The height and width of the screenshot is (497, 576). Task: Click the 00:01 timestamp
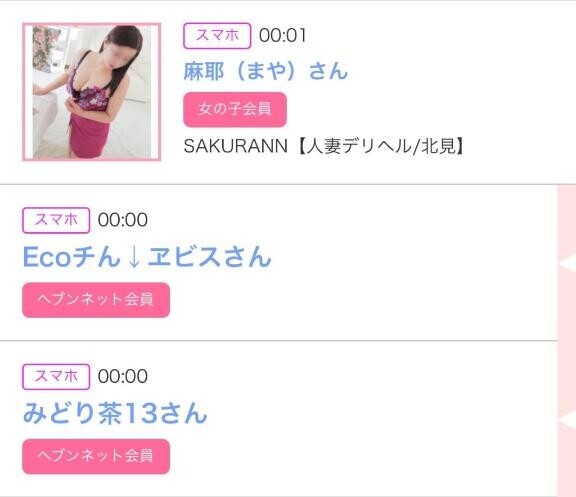coord(282,36)
